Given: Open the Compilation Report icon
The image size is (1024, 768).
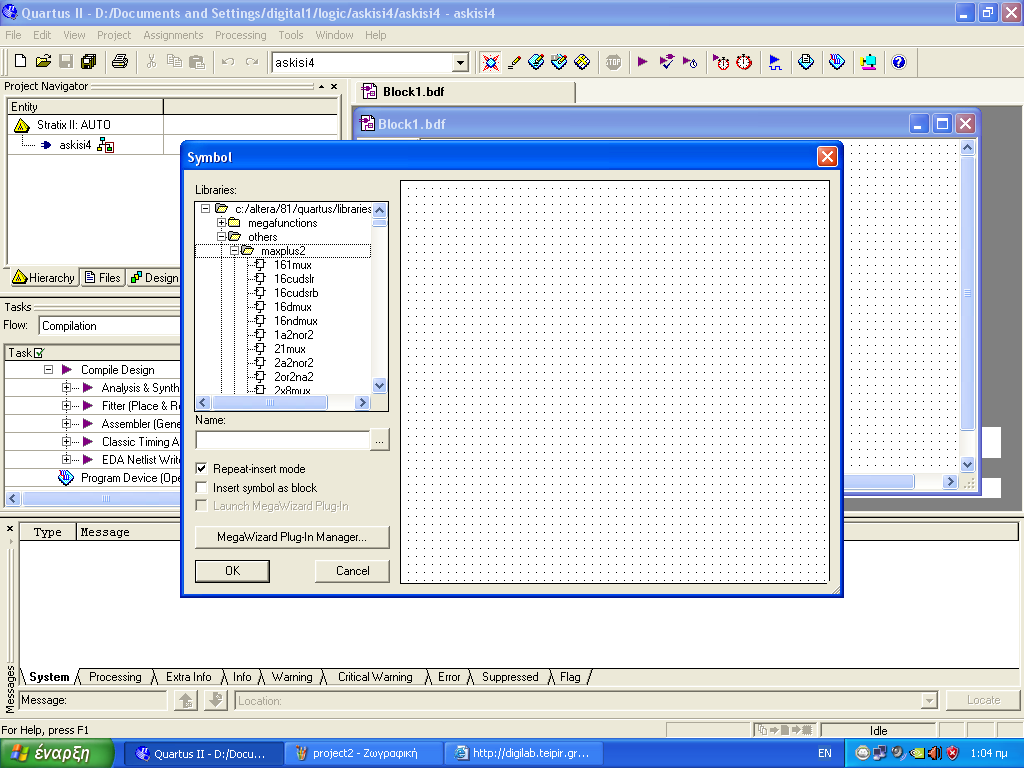Looking at the screenshot, I should tap(806, 62).
